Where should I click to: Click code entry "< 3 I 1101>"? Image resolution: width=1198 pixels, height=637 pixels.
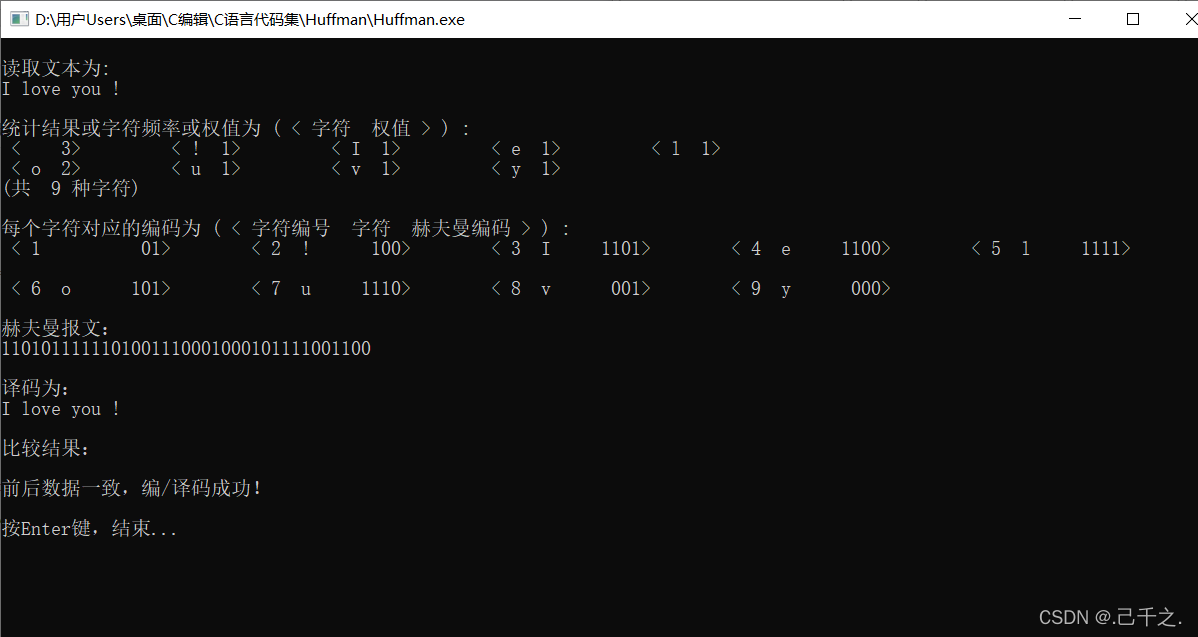571,248
